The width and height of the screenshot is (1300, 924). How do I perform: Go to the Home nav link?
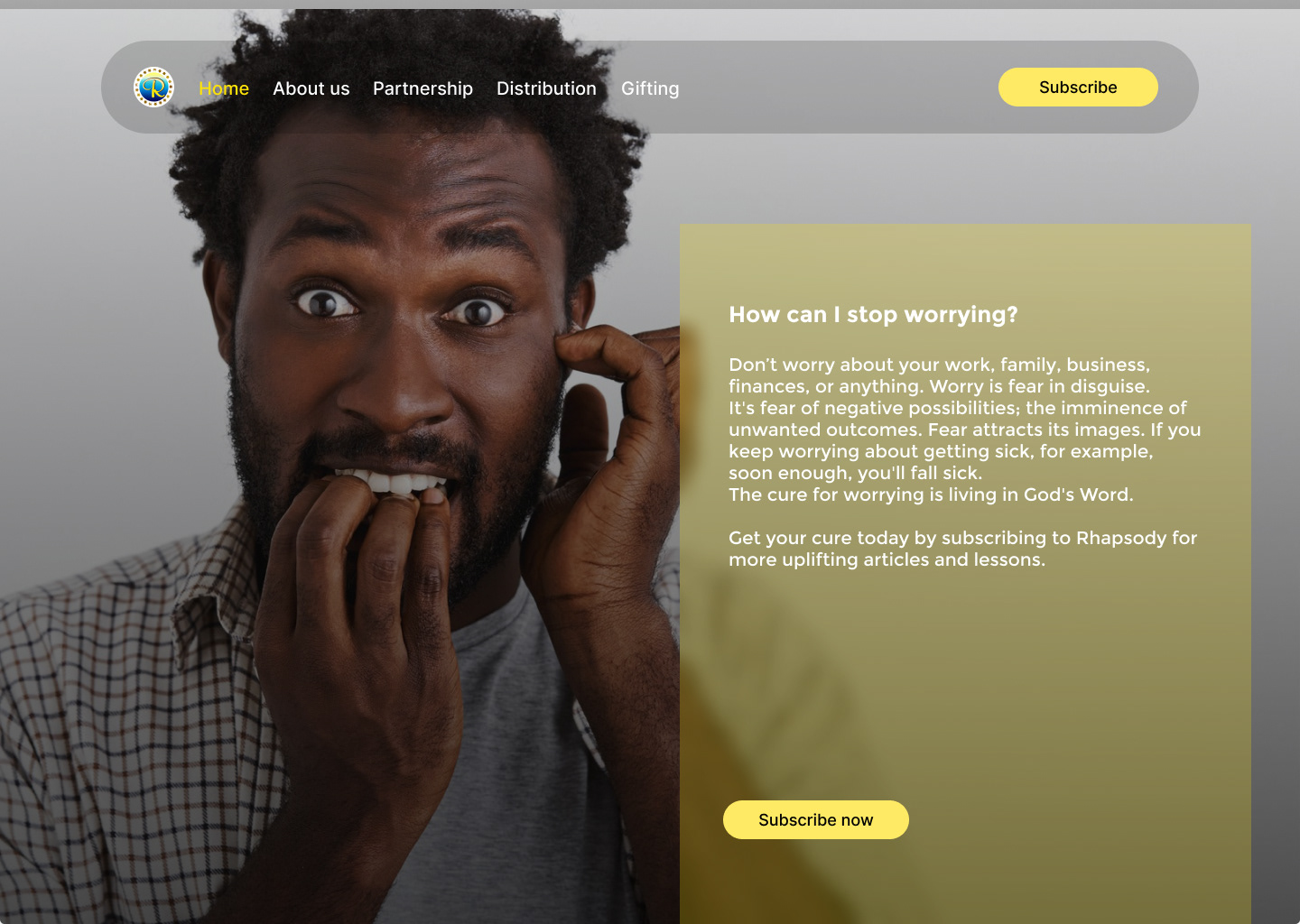[x=224, y=88]
